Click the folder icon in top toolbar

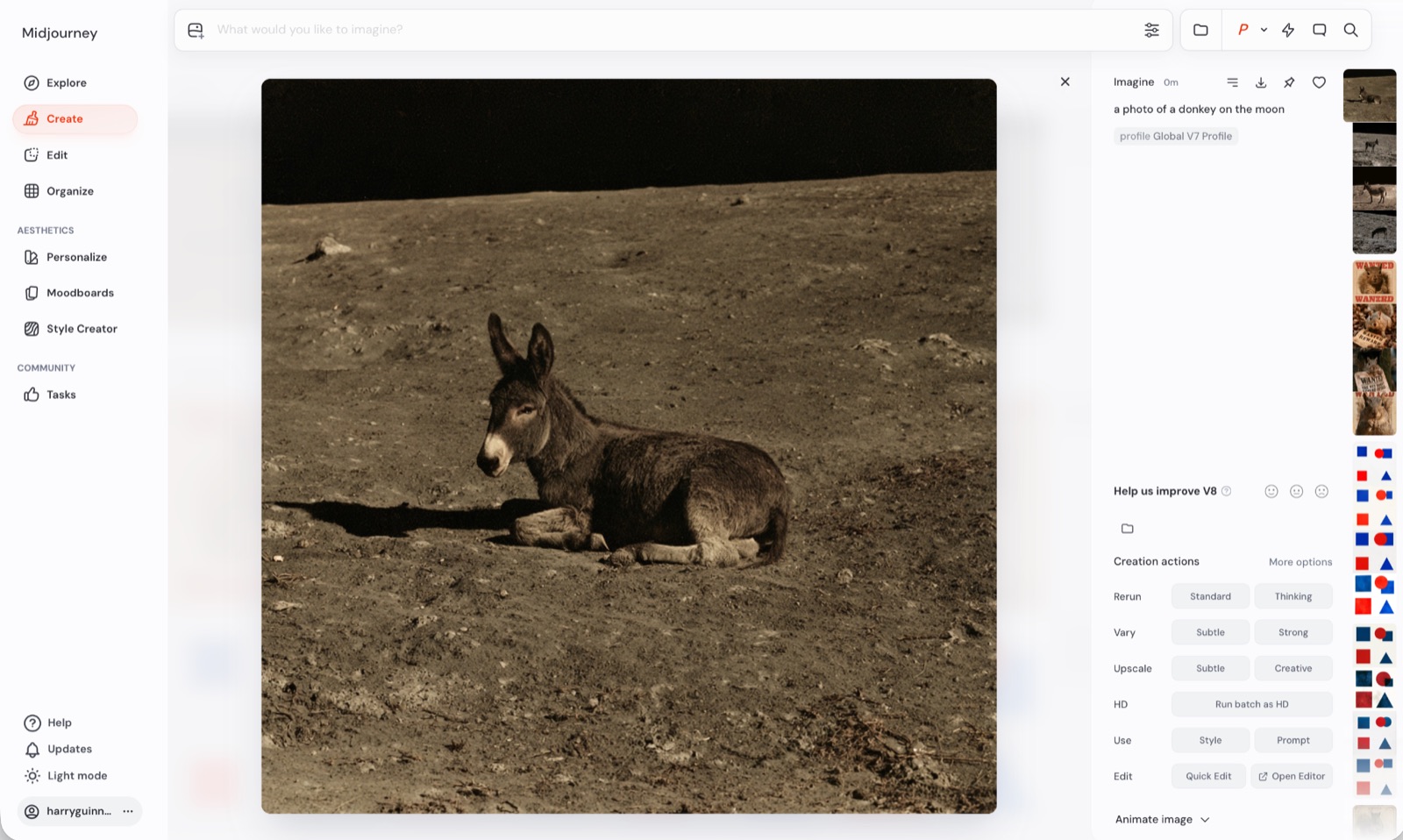click(1200, 30)
